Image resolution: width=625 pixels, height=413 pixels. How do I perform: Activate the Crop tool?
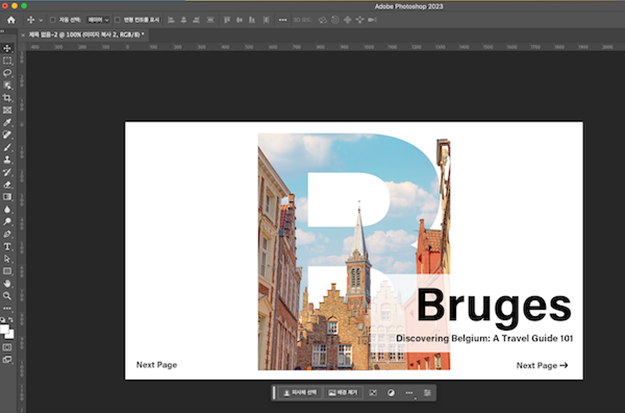point(7,98)
